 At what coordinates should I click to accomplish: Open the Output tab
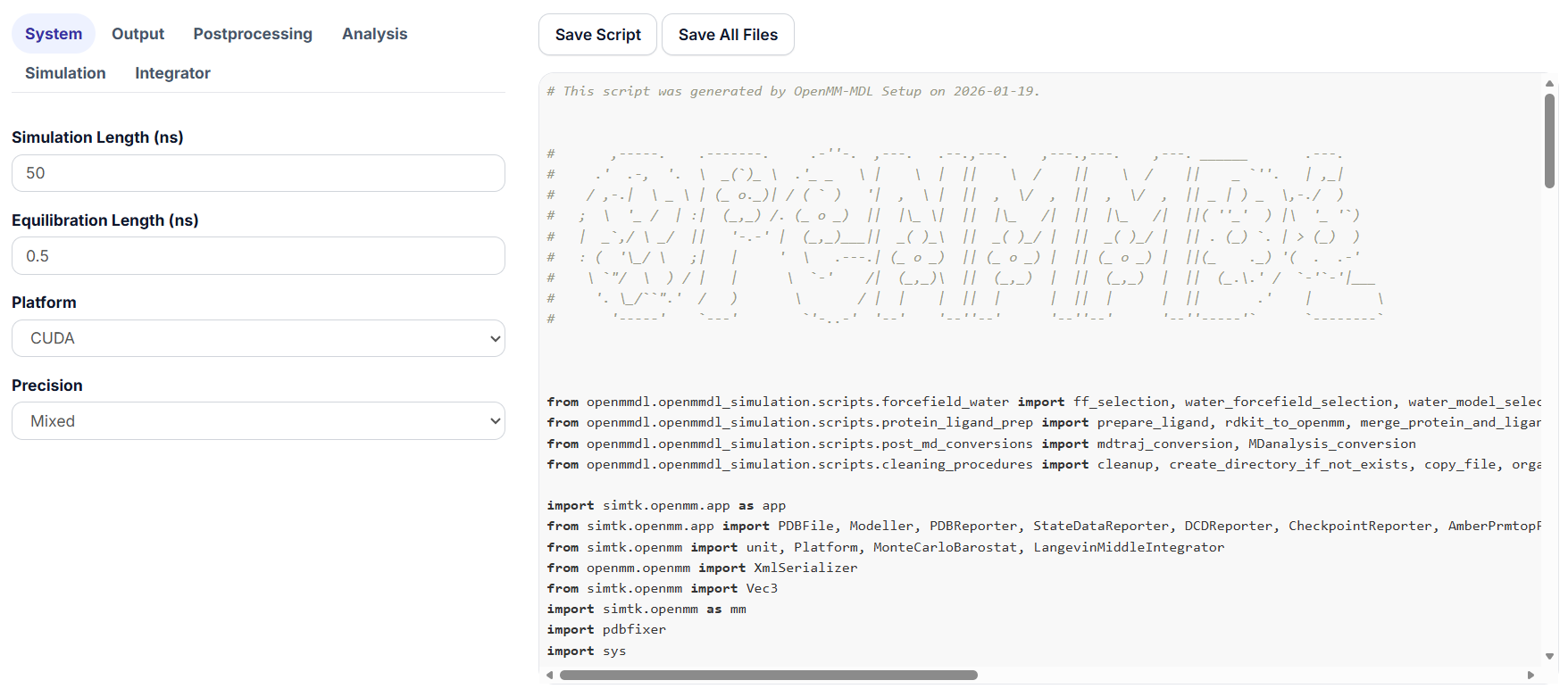click(x=138, y=34)
